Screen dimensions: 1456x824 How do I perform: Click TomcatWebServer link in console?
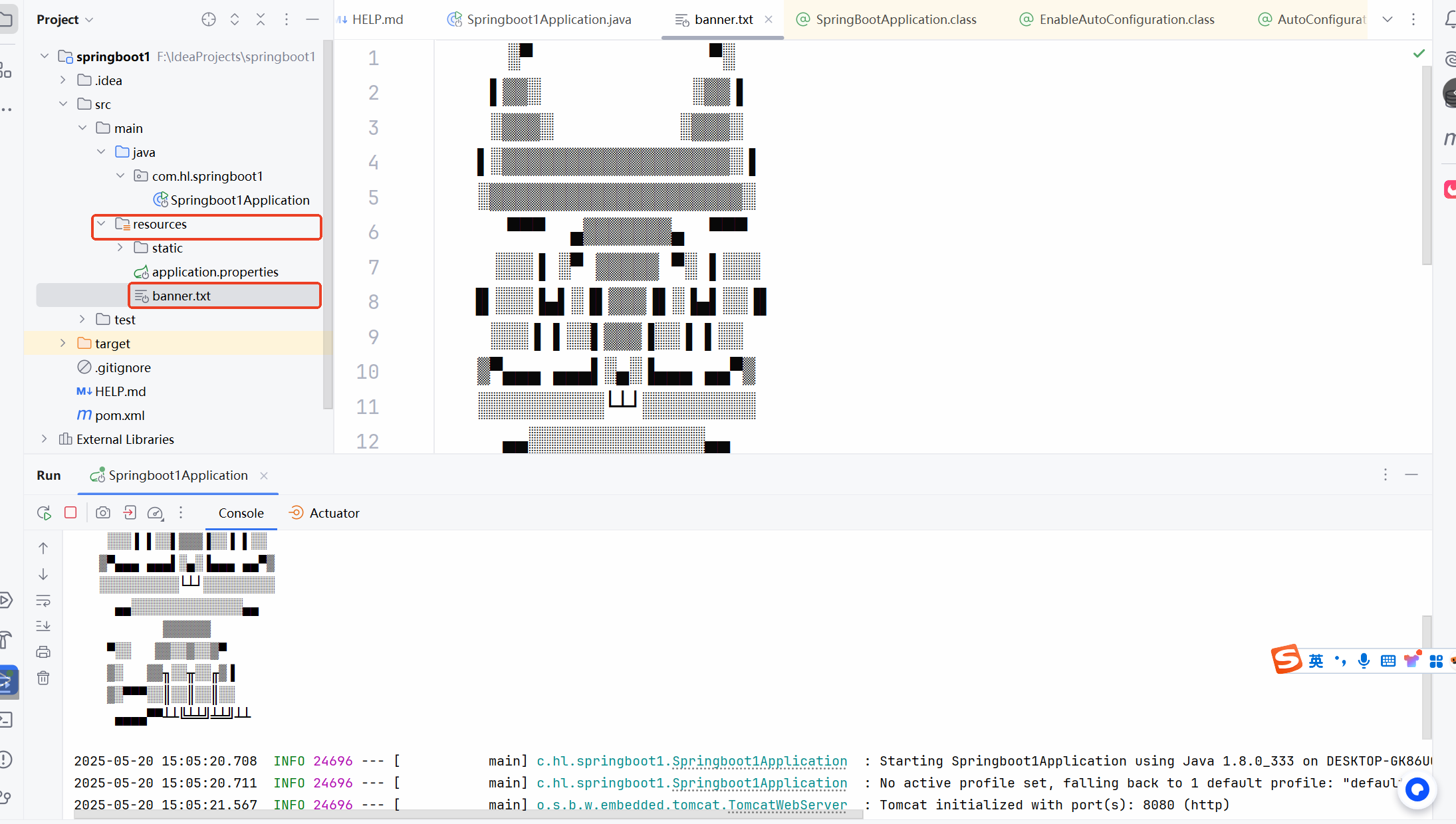787,805
